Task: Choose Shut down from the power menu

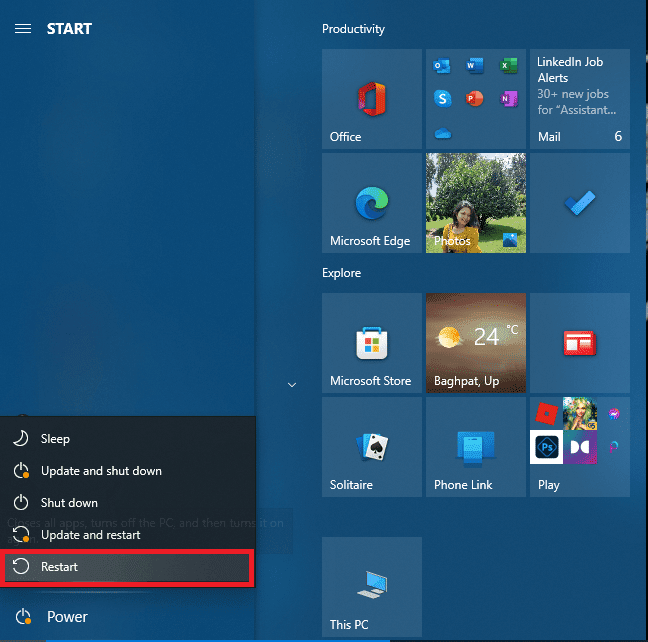Action: 127,503
